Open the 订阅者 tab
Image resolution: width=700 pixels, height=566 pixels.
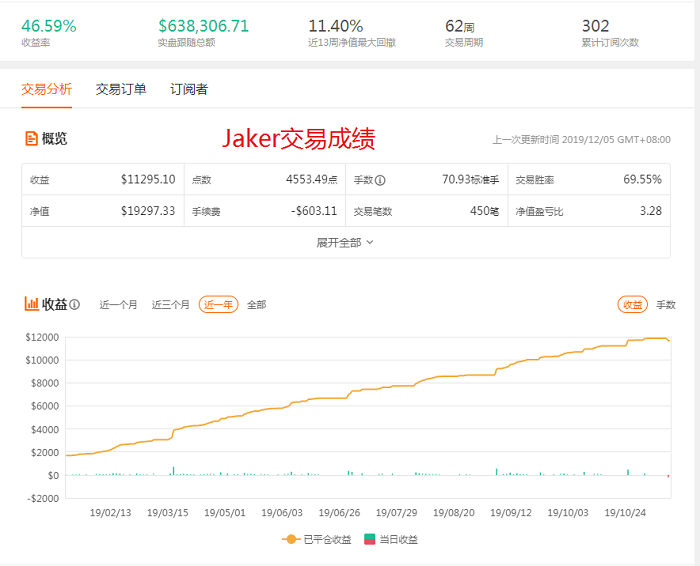[x=189, y=89]
